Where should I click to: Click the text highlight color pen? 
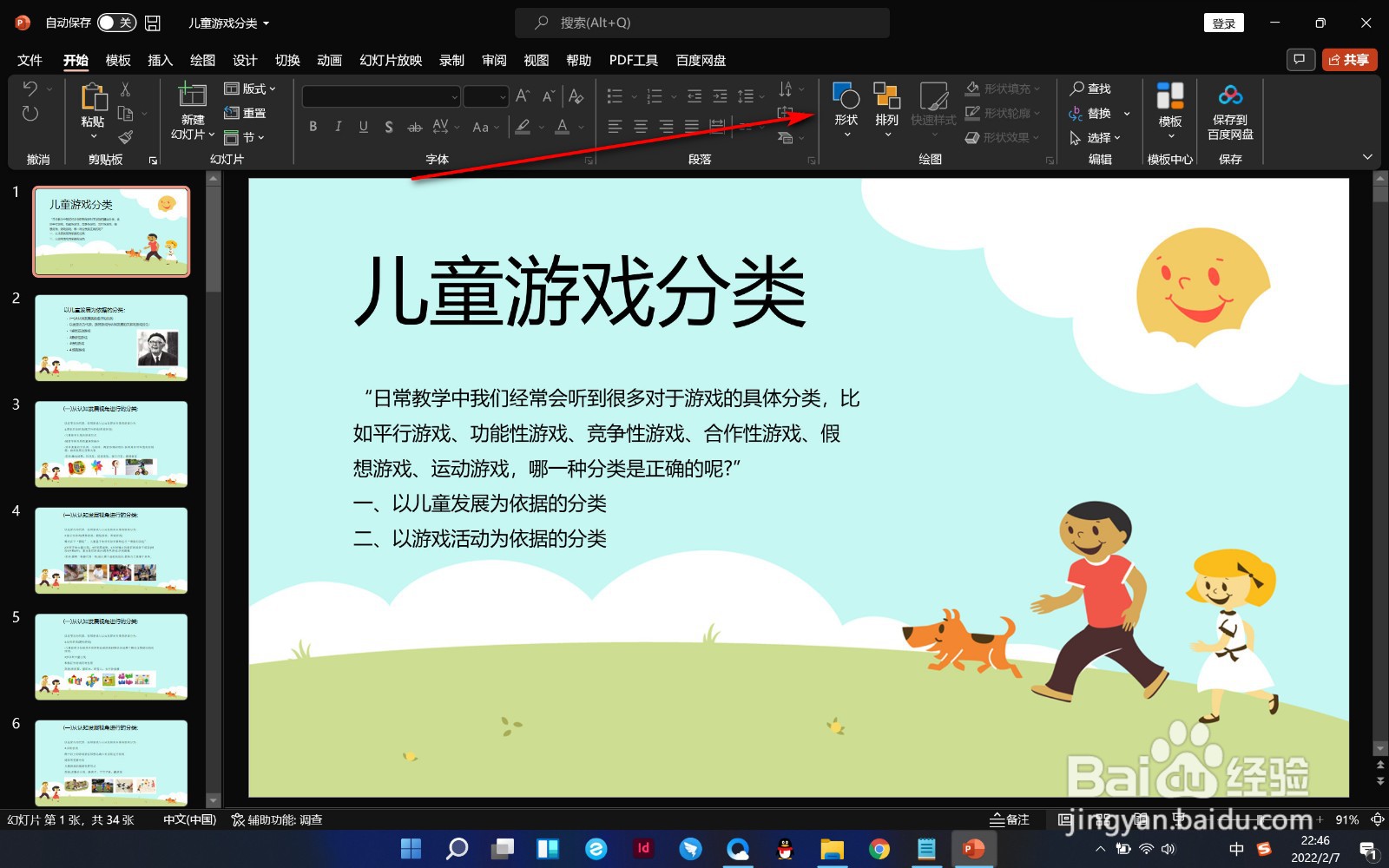(x=523, y=127)
